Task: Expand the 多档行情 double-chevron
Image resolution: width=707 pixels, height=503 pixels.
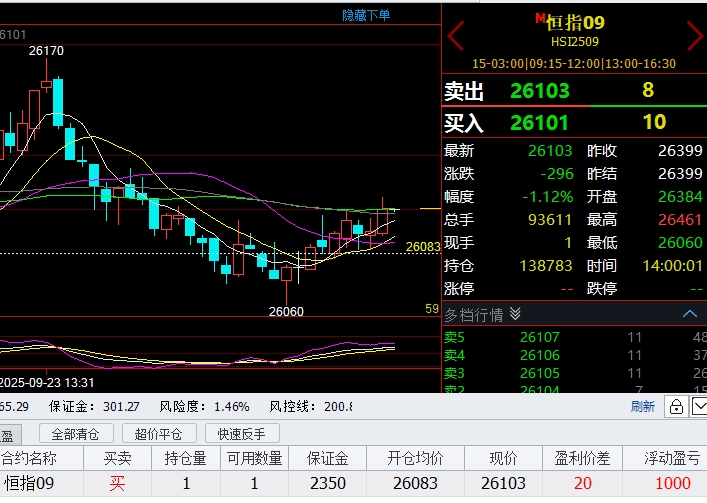Action: (x=515, y=314)
